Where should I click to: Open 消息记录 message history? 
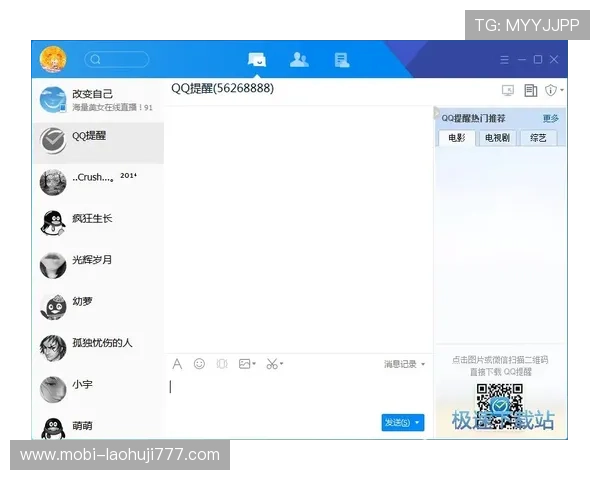400,364
